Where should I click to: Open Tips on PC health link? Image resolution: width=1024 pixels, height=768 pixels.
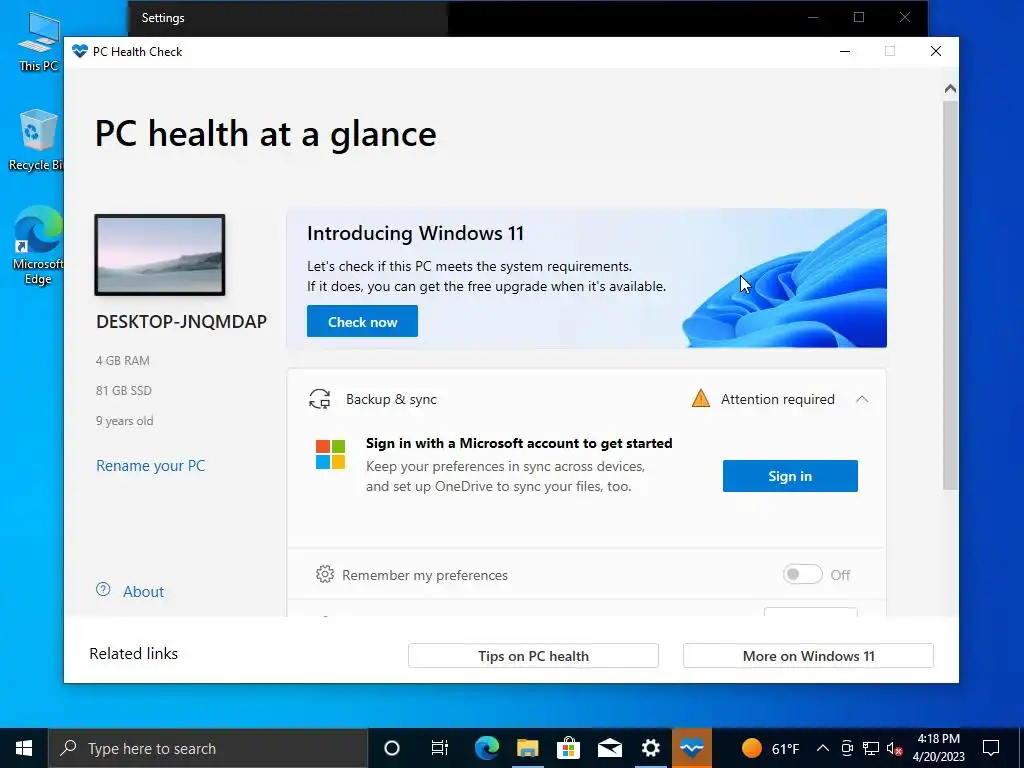pyautogui.click(x=533, y=656)
